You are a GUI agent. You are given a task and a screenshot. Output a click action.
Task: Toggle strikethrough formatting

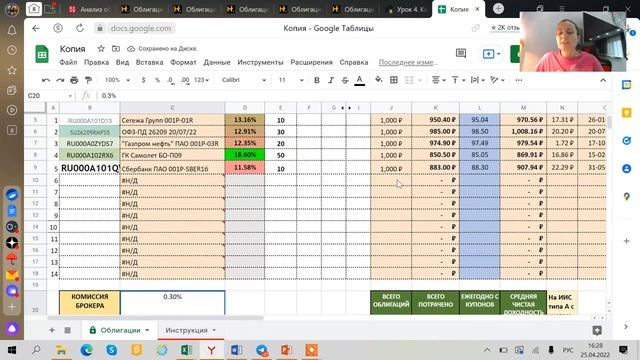tap(345, 80)
